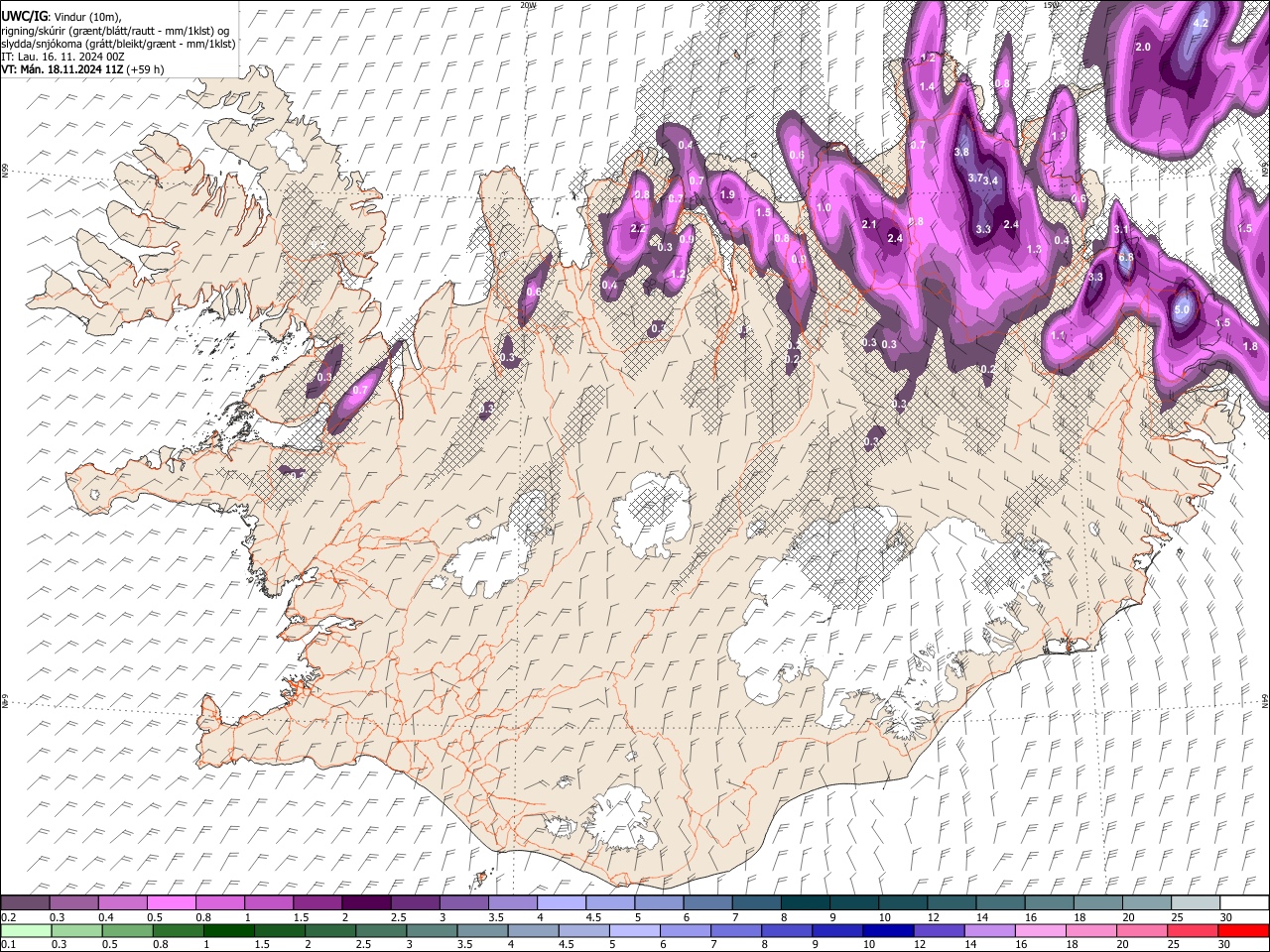
Task: Click the 1.1 precipitation value label
Action: (x=1058, y=336)
